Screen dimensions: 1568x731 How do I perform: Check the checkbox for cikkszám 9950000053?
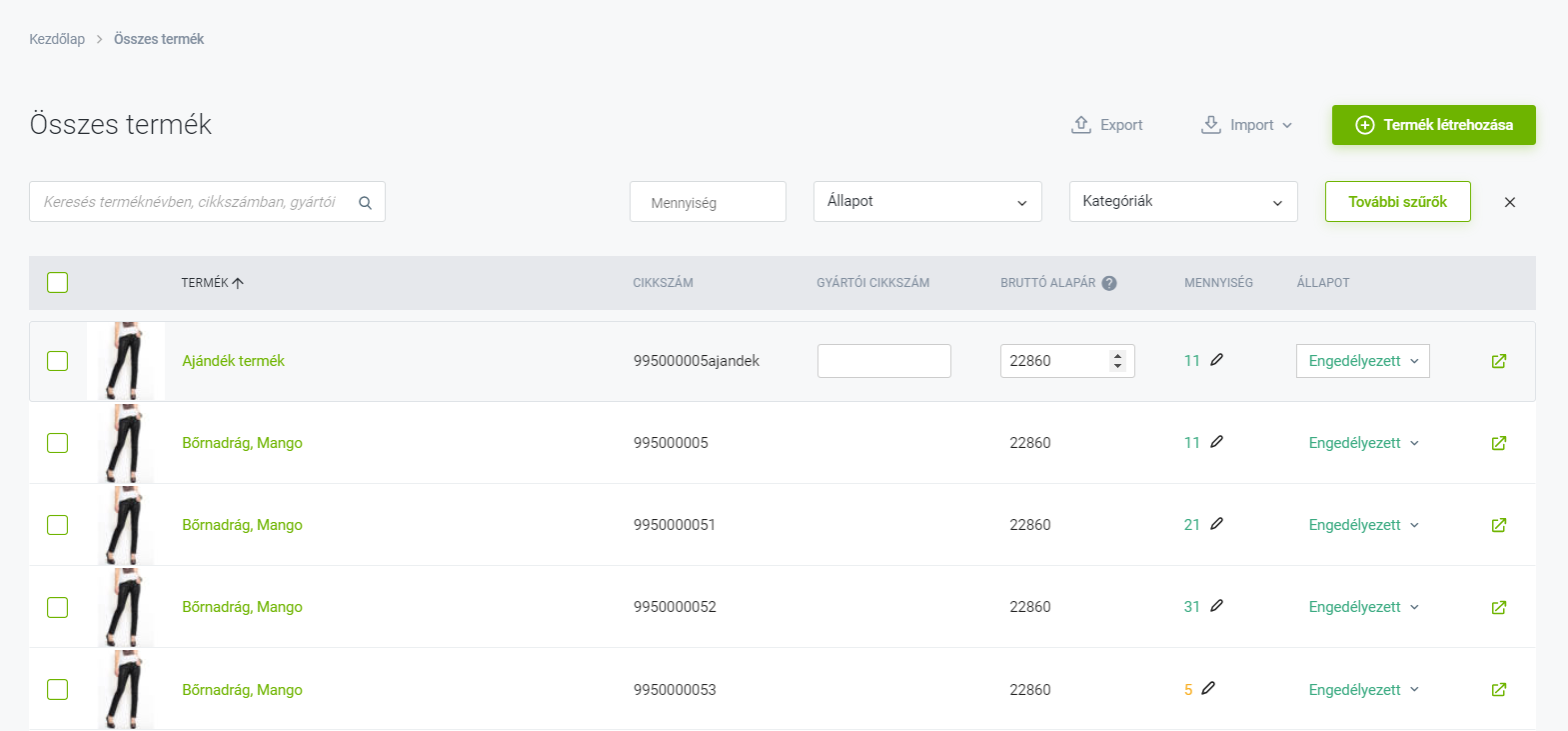pyautogui.click(x=58, y=689)
